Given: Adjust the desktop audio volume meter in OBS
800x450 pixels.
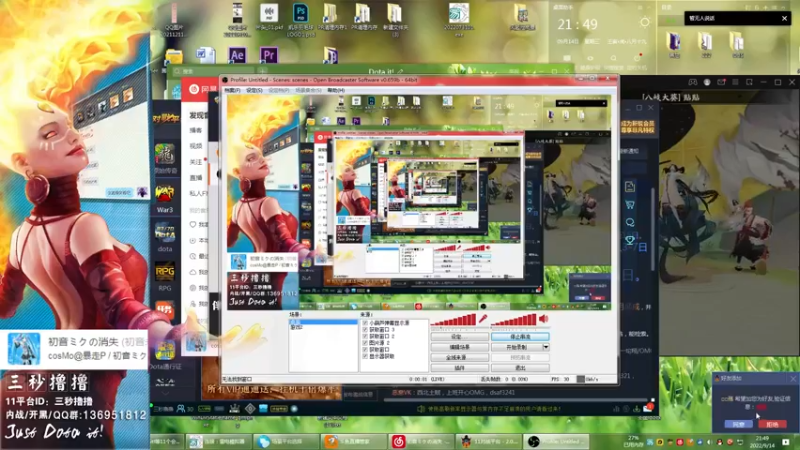Looking at the screenshot, I should coord(514,320).
